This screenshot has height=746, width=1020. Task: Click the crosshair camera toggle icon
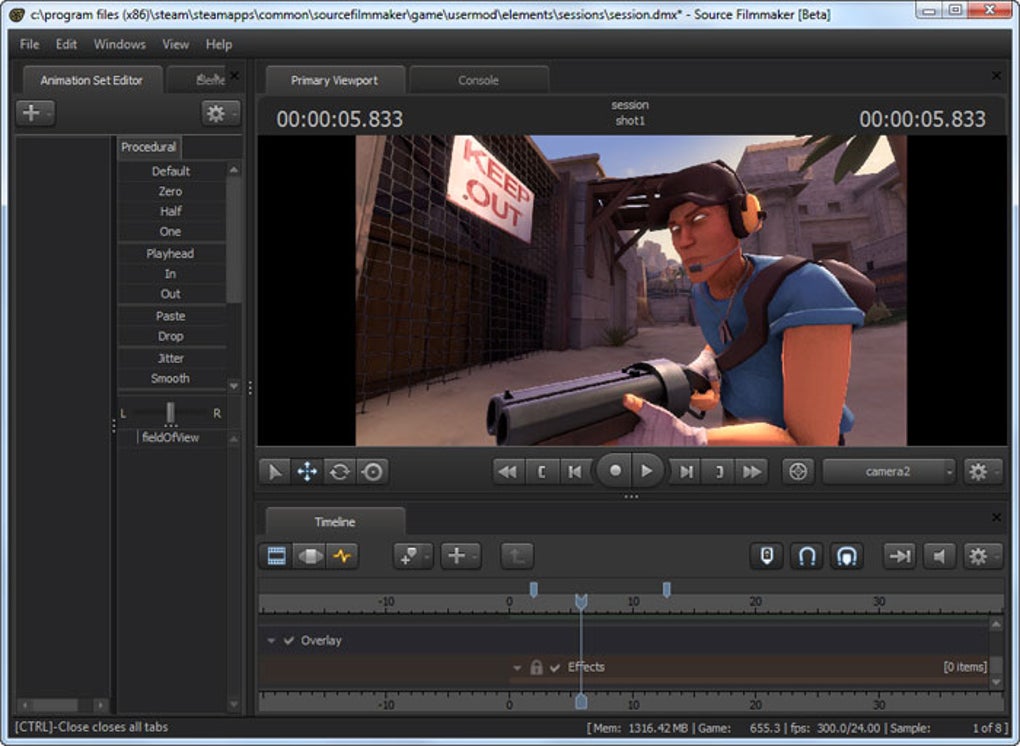[797, 472]
